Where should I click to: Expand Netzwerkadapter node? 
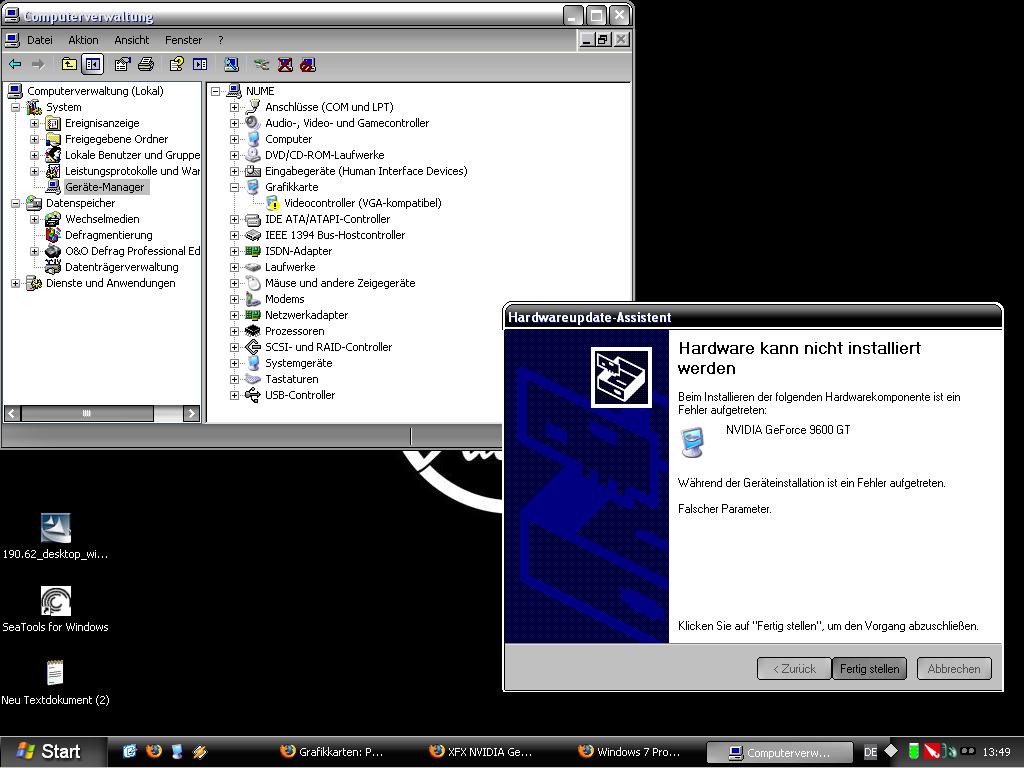coord(234,315)
